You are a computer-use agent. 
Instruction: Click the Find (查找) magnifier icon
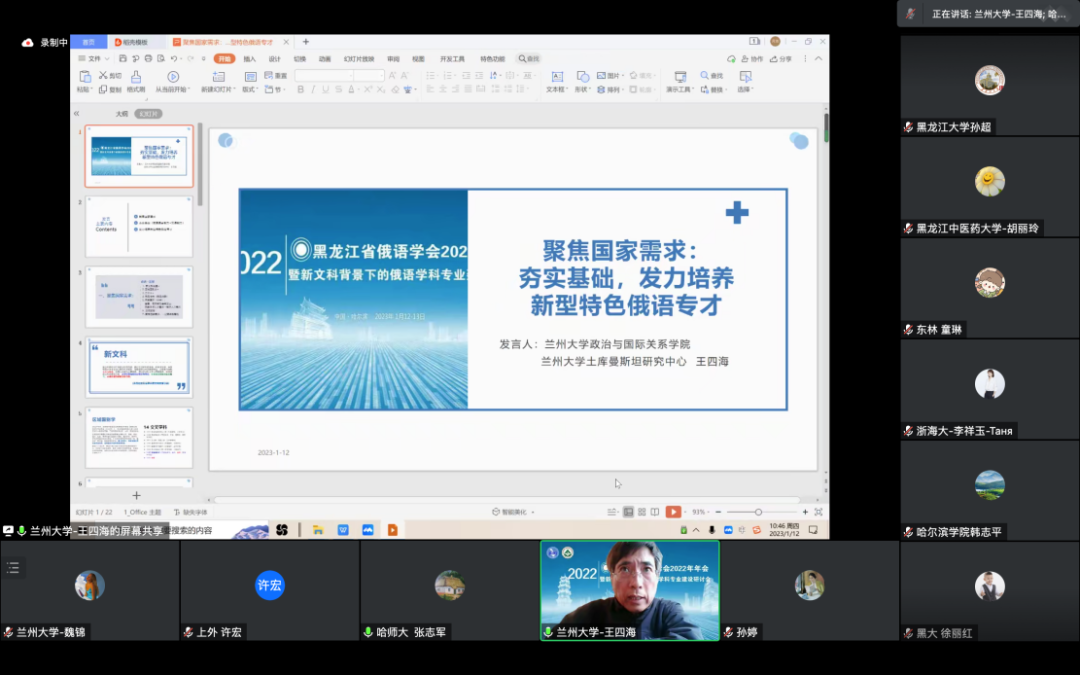click(705, 76)
